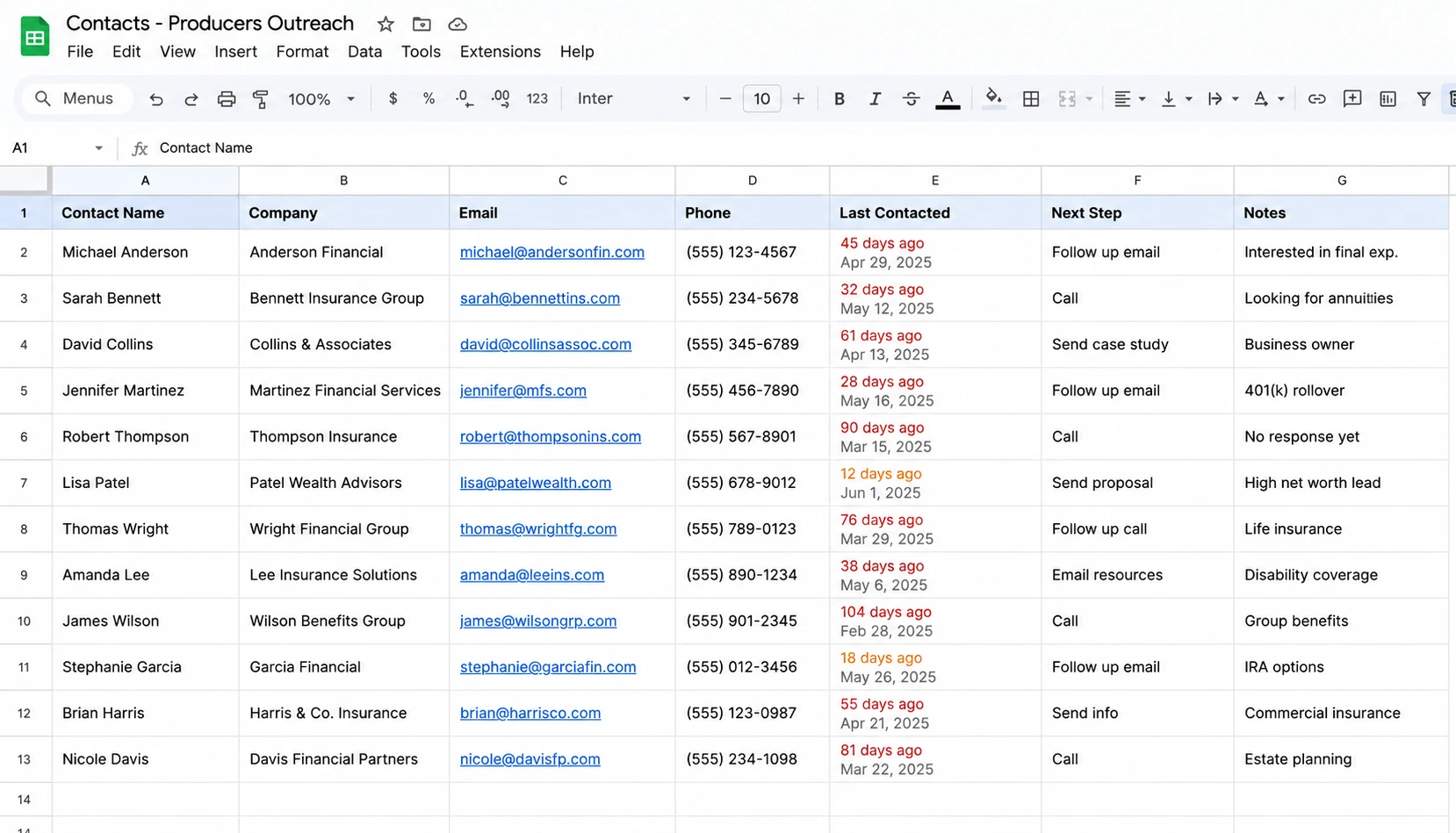
Task: Open text wrapping dropdown
Action: point(1222,99)
